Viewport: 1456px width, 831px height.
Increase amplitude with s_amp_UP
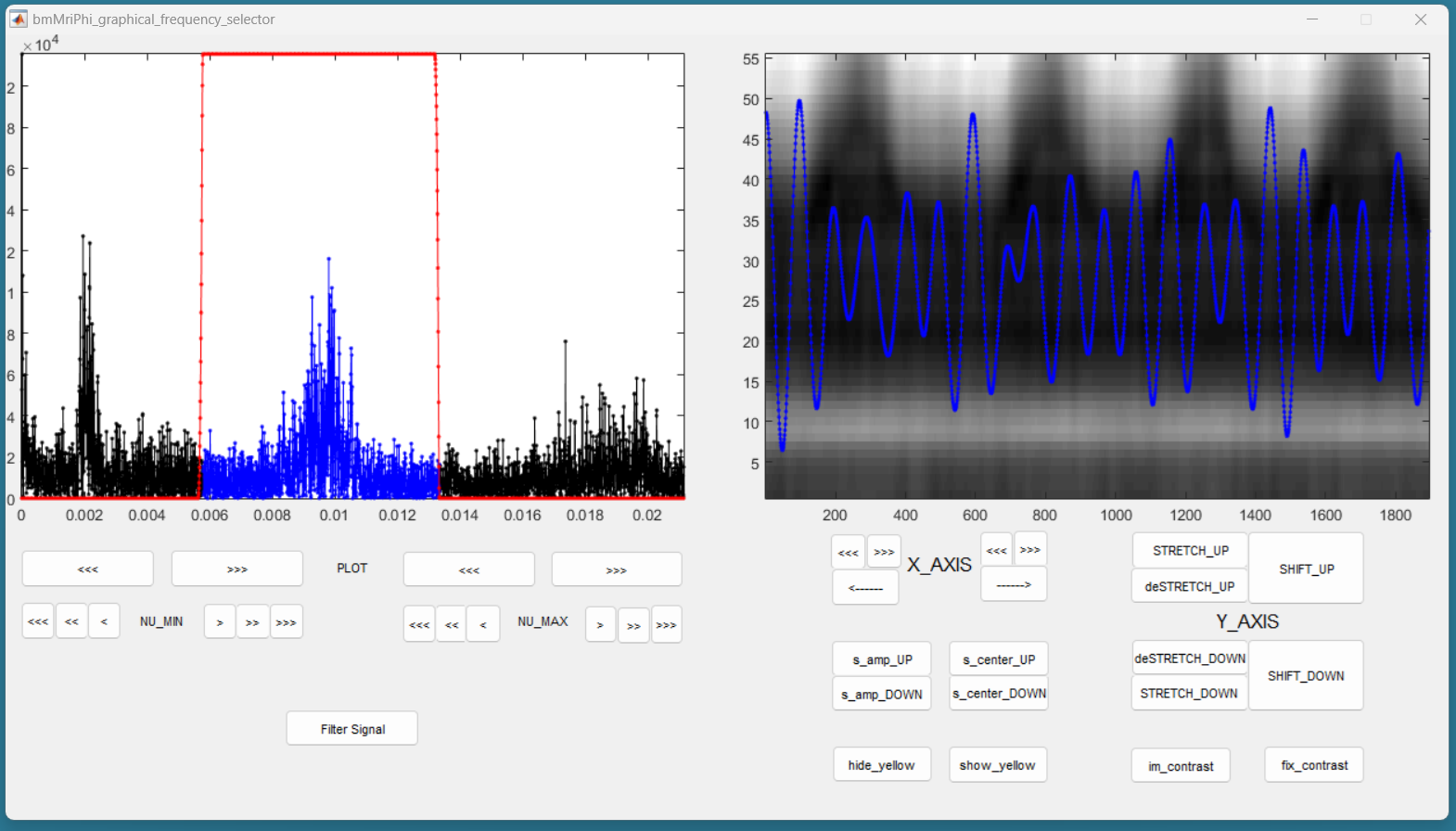click(882, 659)
